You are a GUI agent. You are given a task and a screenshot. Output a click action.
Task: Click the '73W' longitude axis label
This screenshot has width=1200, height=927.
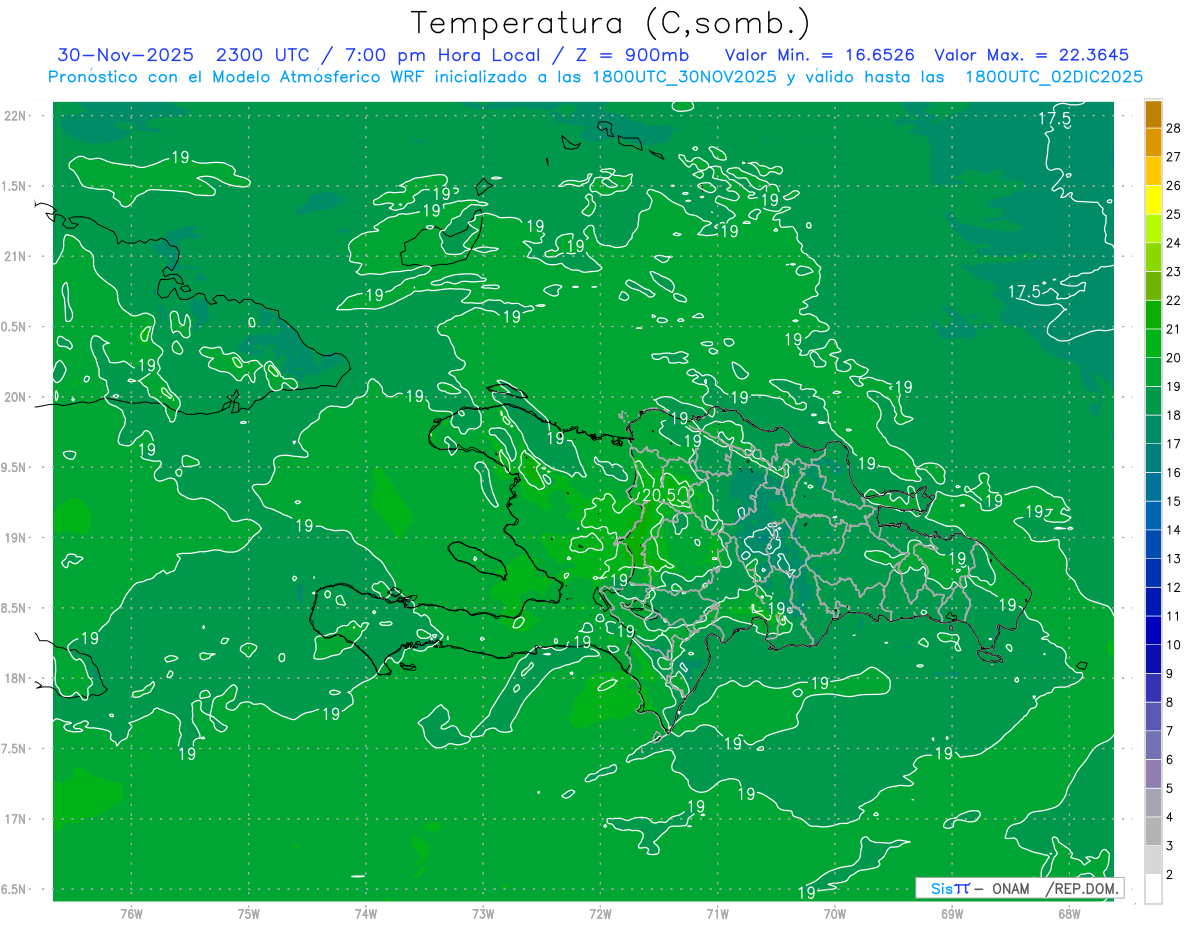click(483, 913)
